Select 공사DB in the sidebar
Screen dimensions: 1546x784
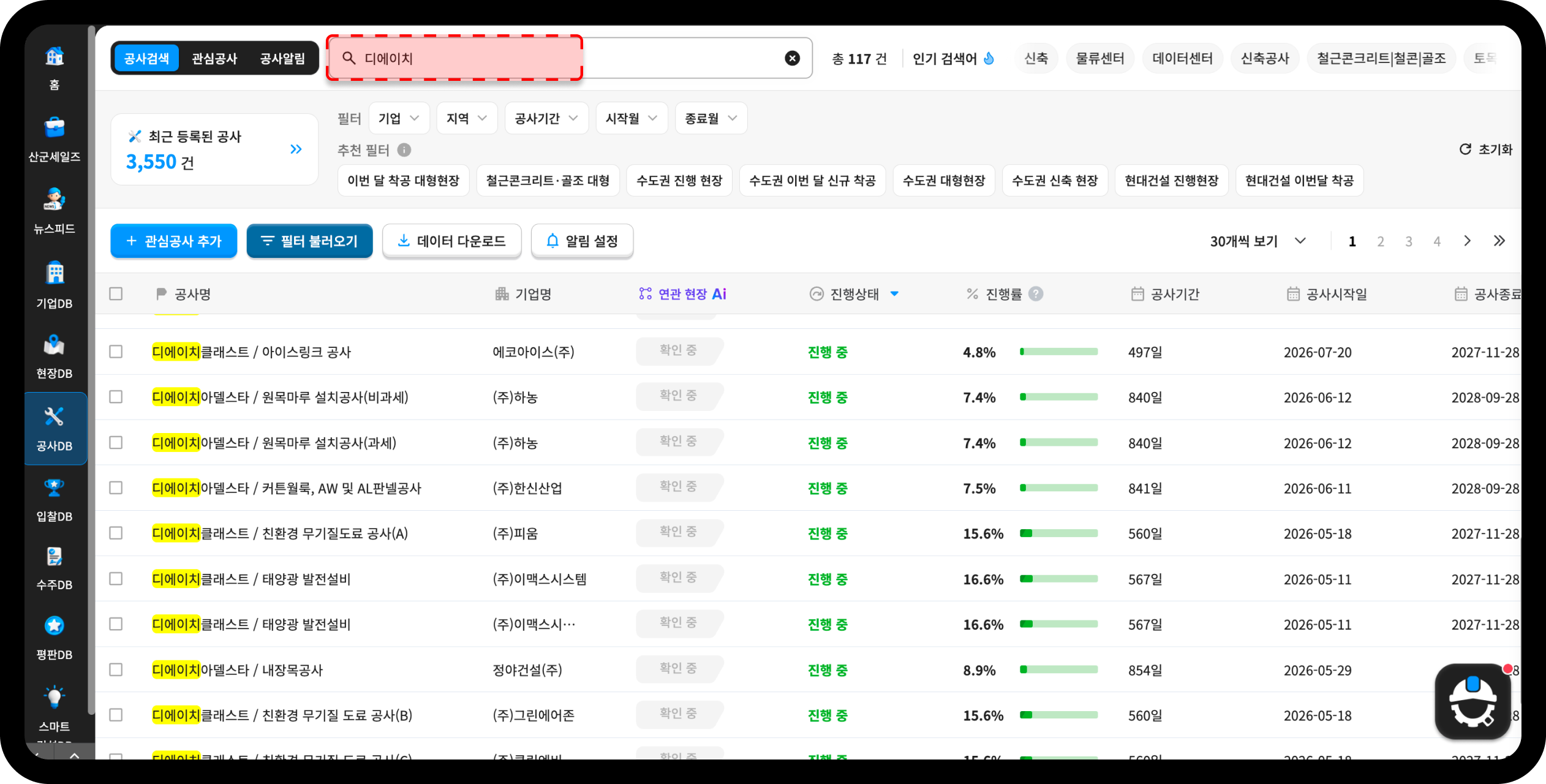tap(55, 429)
